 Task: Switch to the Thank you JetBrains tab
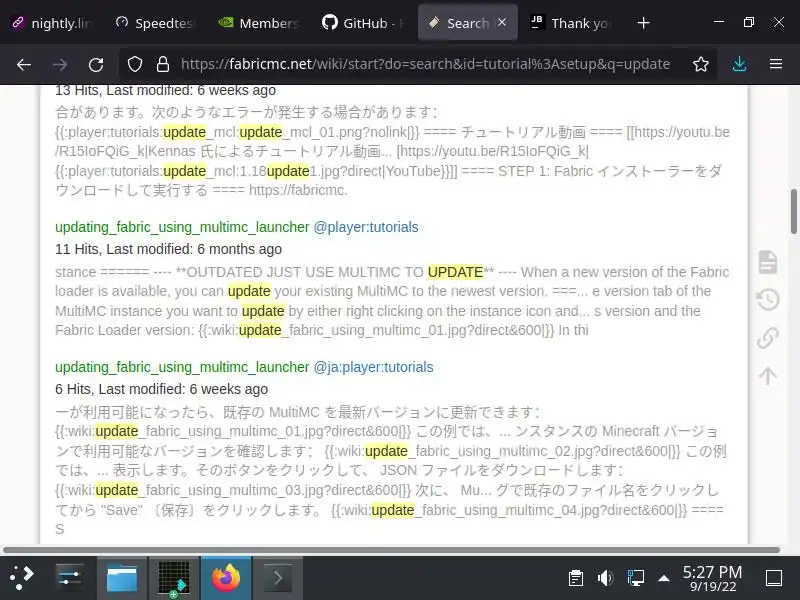pos(571,23)
